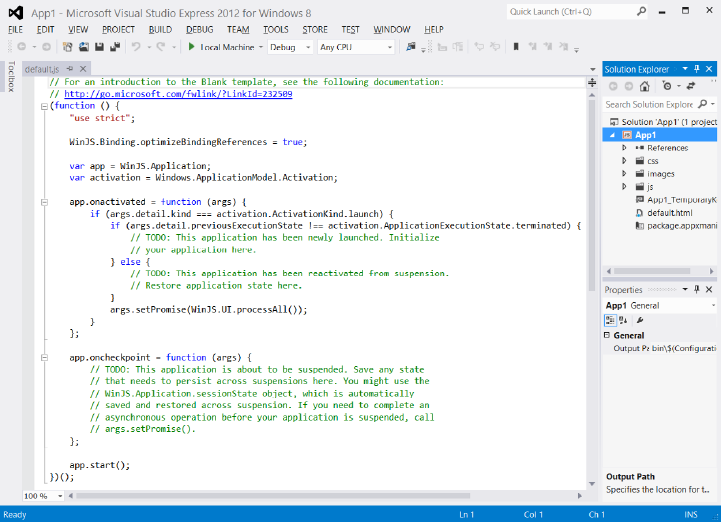Open the Any CPU platform dropdown

[356, 47]
